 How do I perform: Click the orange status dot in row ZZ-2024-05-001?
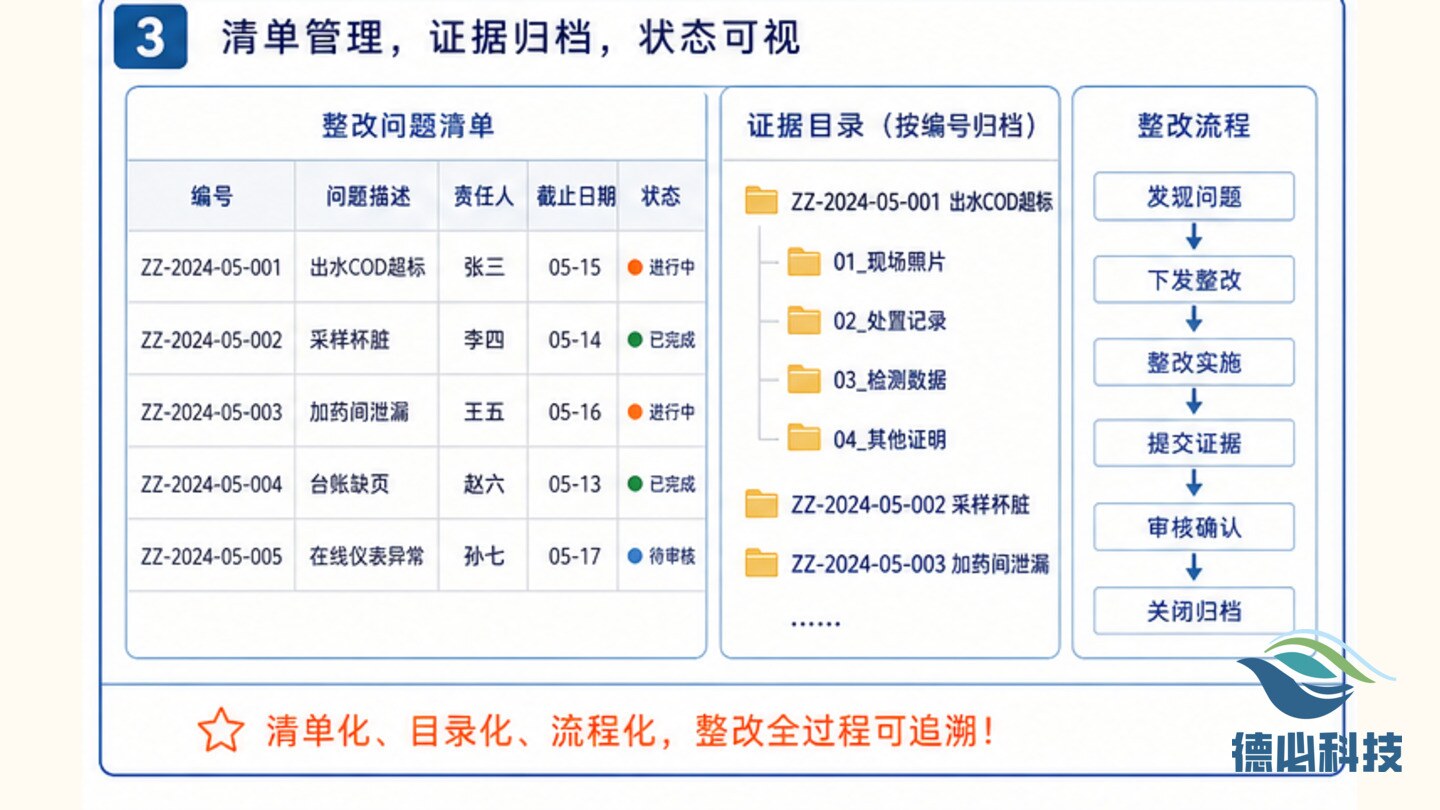(634, 268)
